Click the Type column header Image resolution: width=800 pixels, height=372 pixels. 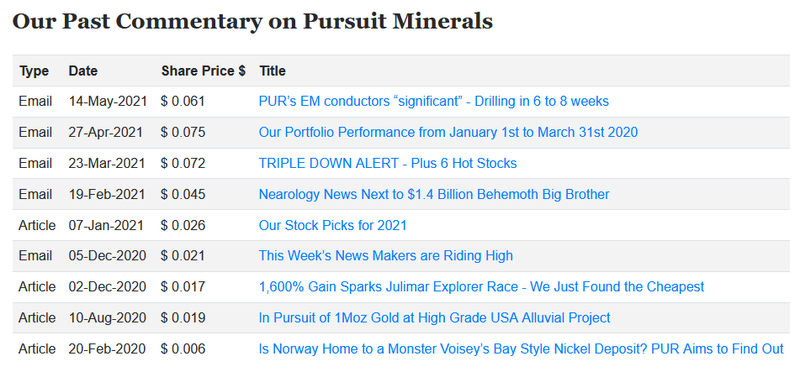[x=34, y=71]
